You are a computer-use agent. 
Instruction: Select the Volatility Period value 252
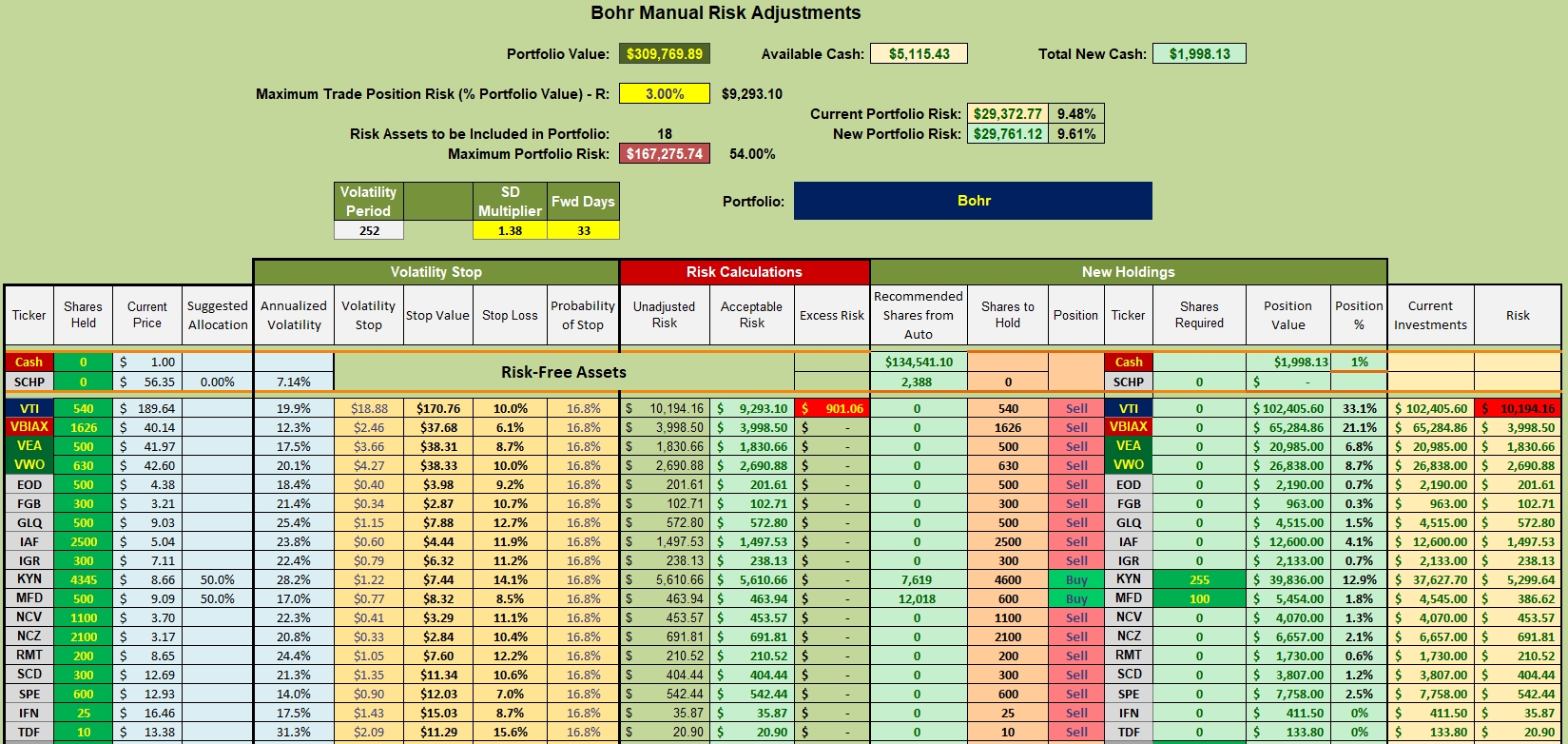pyautogui.click(x=369, y=230)
